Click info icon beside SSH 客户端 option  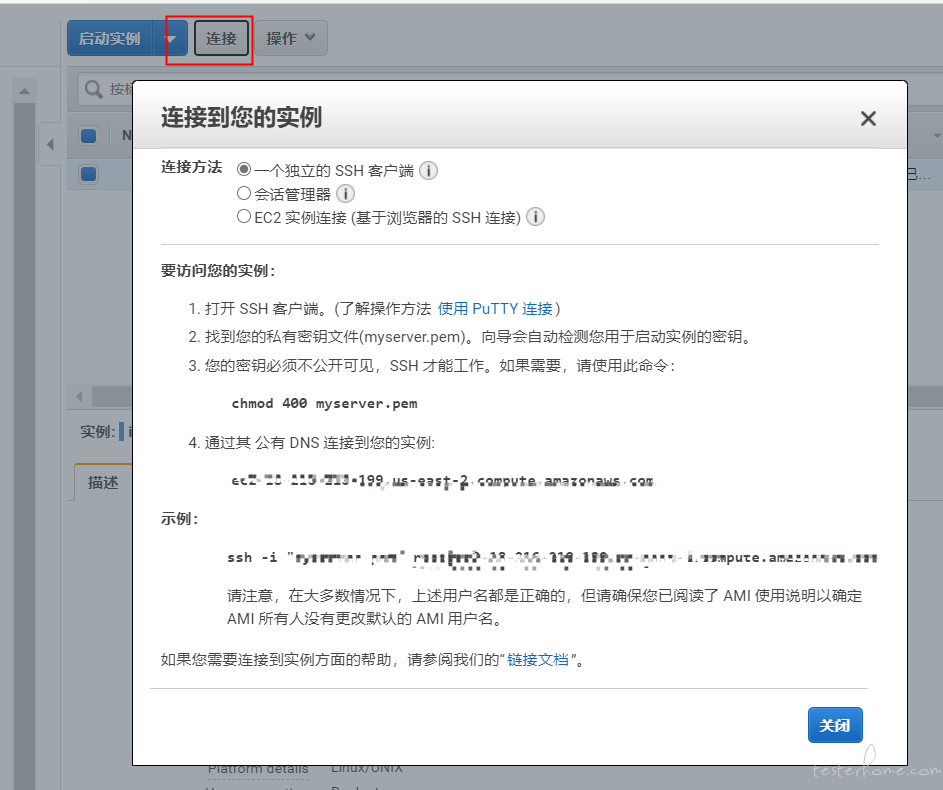pos(428,171)
